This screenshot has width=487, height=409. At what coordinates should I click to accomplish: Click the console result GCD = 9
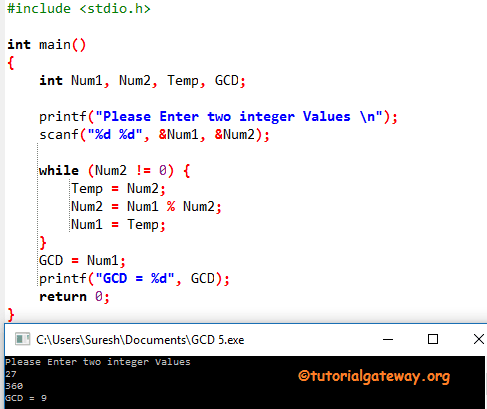click(x=26, y=398)
